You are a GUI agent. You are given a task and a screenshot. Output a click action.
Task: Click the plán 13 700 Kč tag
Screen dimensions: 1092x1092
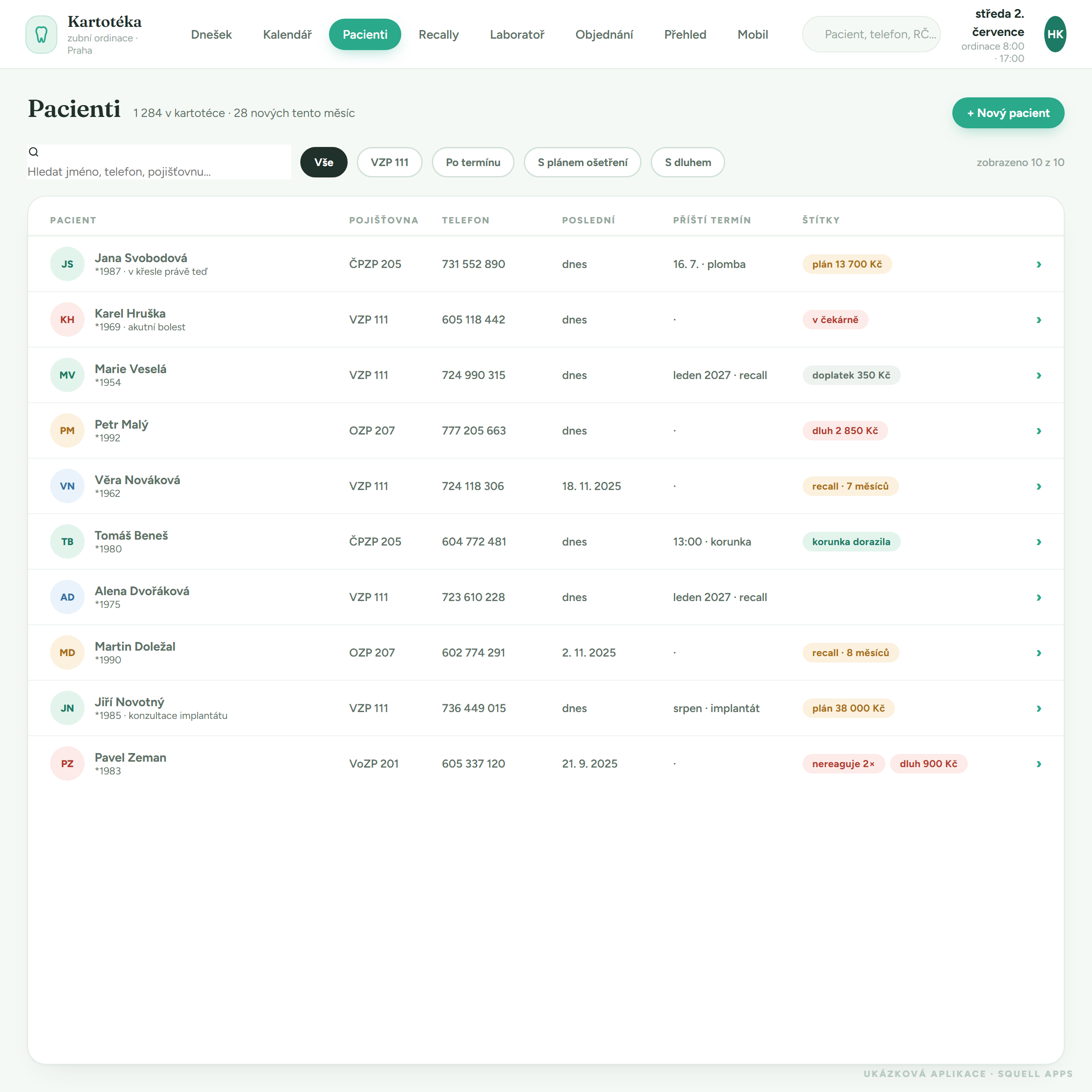tap(847, 264)
